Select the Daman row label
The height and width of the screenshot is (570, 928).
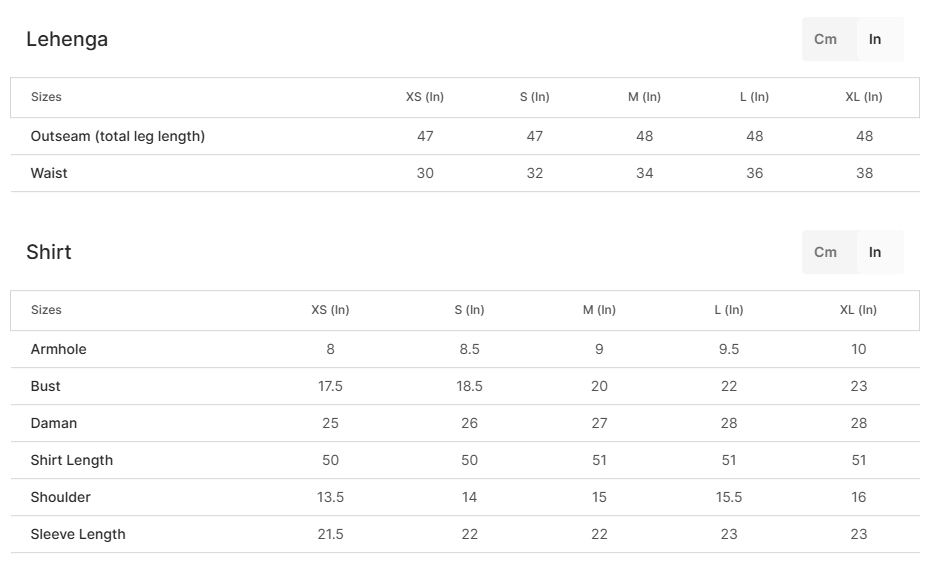coord(54,423)
